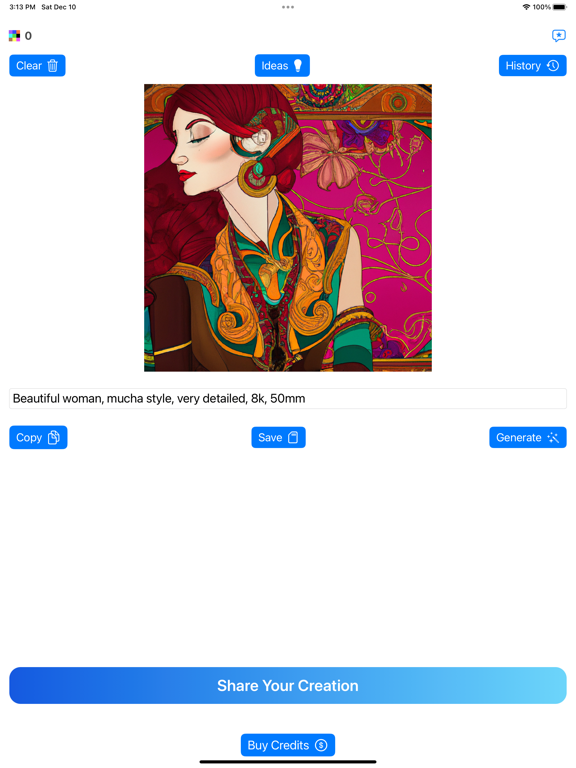The height and width of the screenshot is (768, 576).
Task: Open the star speech bubble feedback icon
Action: (x=558, y=35)
